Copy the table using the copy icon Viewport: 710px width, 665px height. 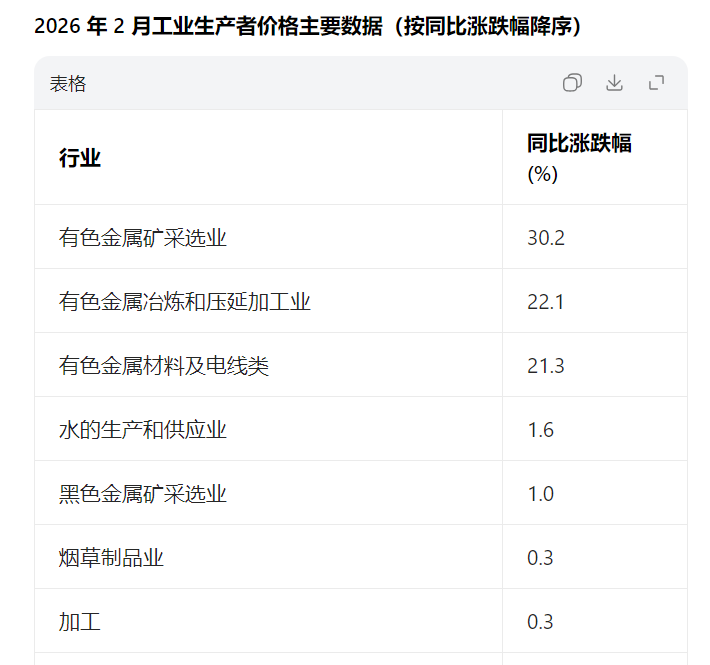pos(572,83)
